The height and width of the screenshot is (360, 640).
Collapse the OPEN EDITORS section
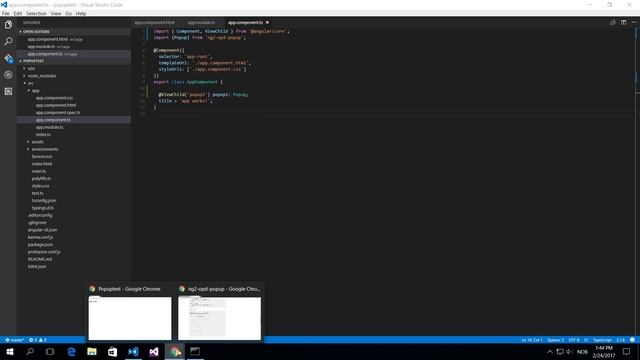(x=36, y=31)
